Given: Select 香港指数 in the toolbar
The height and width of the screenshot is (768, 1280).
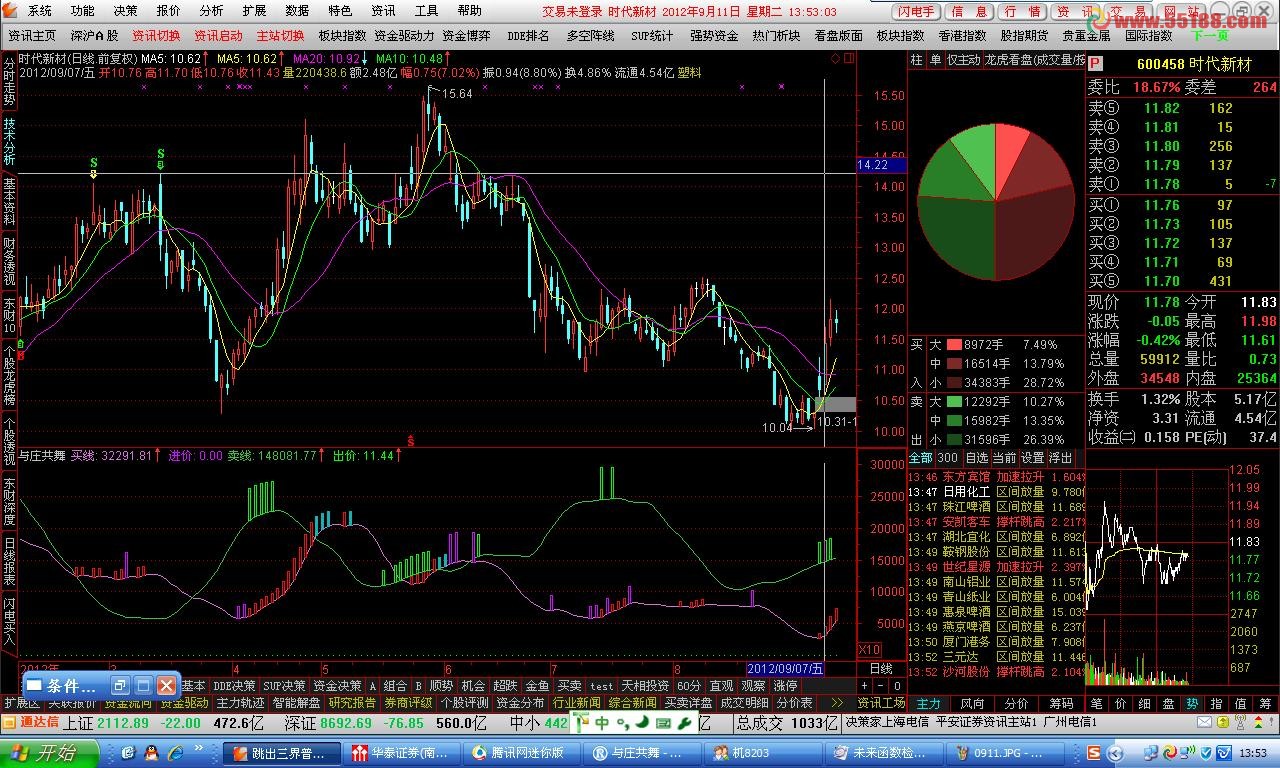Looking at the screenshot, I should point(962,35).
